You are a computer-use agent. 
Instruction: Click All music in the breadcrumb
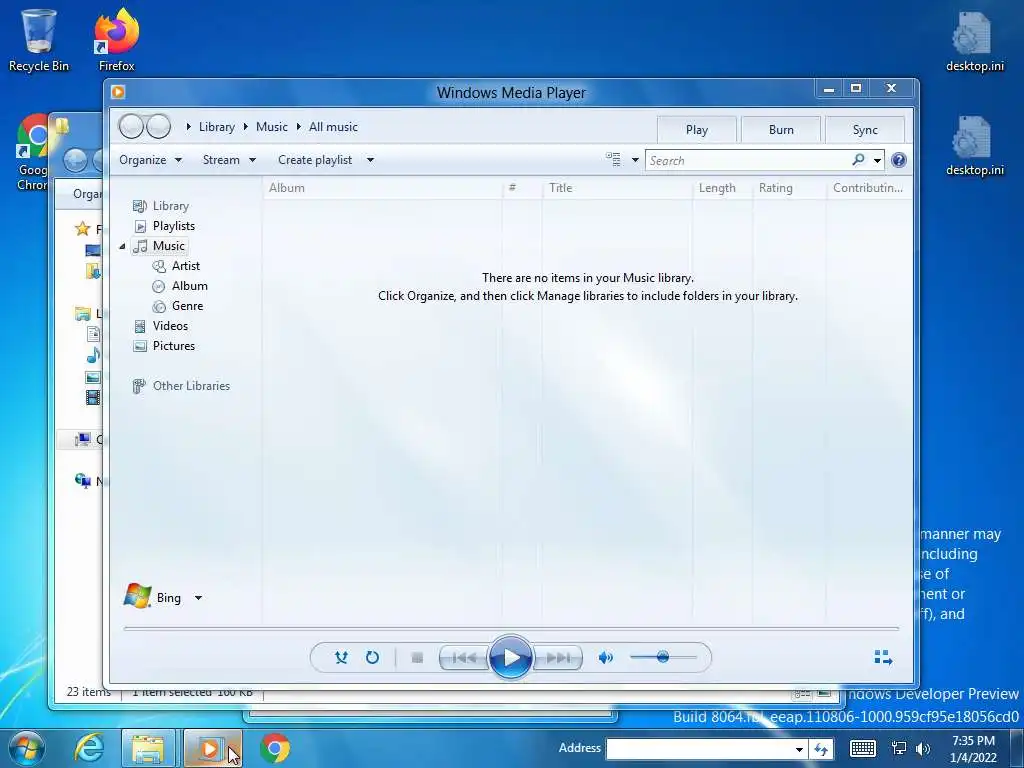(x=333, y=127)
